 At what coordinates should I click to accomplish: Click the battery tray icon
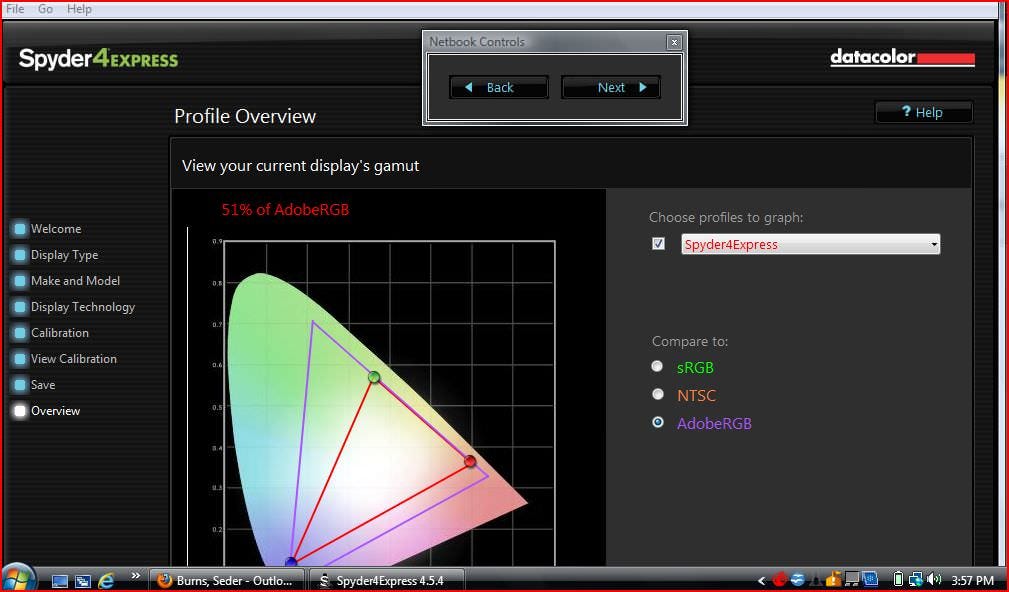[x=898, y=580]
